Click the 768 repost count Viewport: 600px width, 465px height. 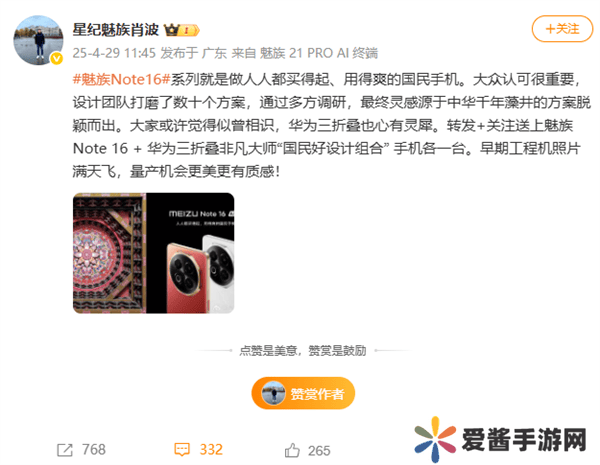pos(94,450)
